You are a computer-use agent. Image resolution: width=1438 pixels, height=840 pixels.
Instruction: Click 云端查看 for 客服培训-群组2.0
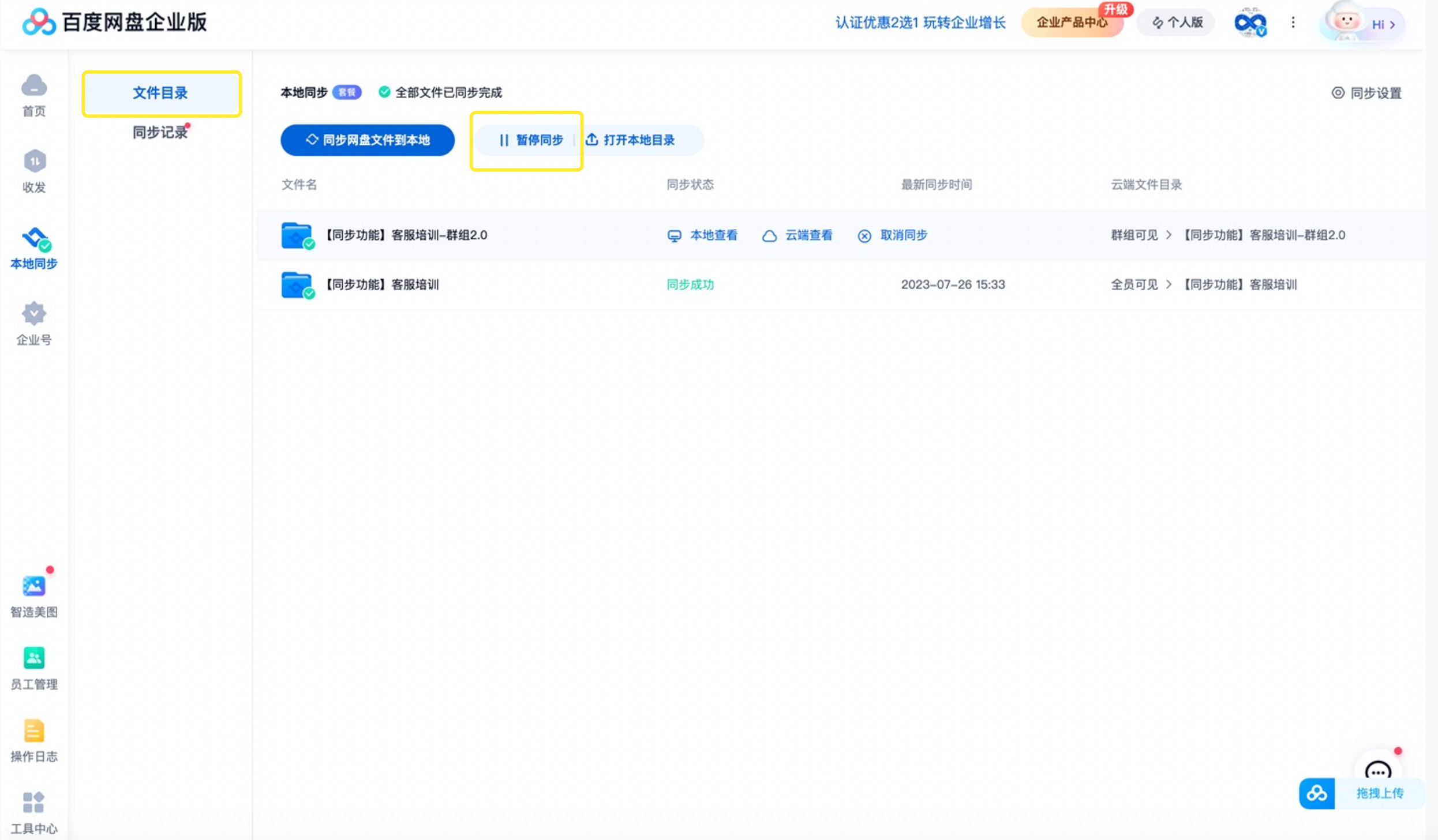[797, 235]
